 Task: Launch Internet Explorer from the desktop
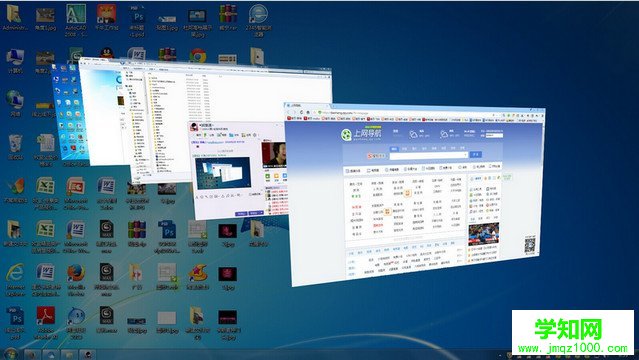click(x=15, y=279)
